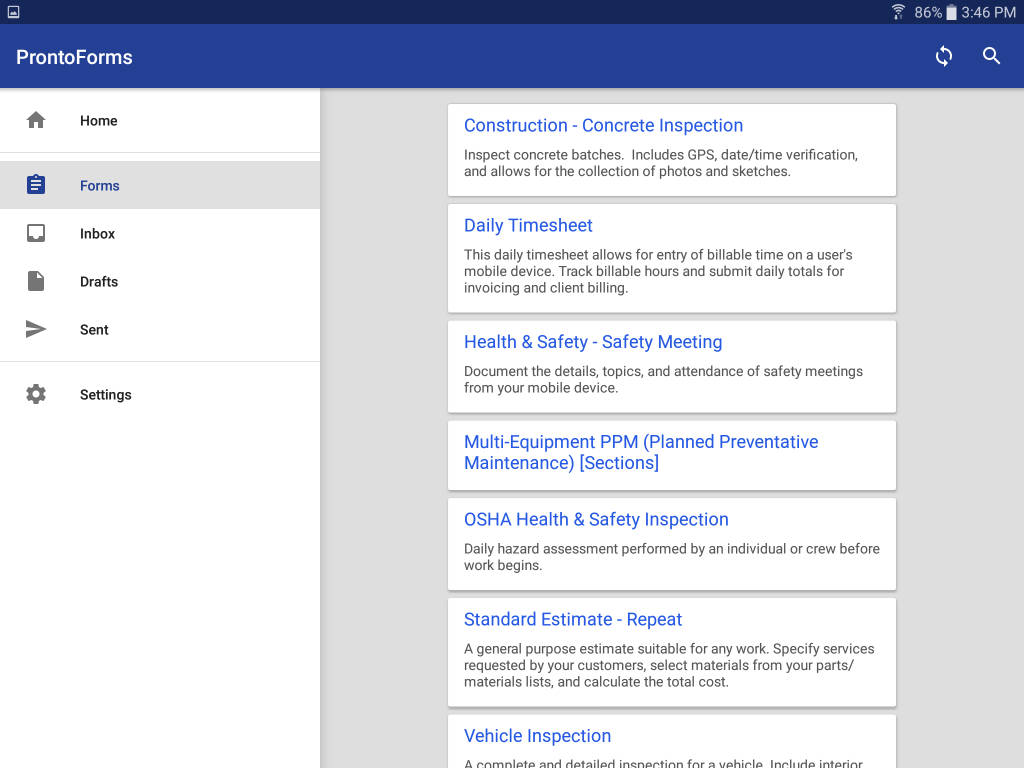Tap the Forms clipboard icon

pyautogui.click(x=36, y=185)
